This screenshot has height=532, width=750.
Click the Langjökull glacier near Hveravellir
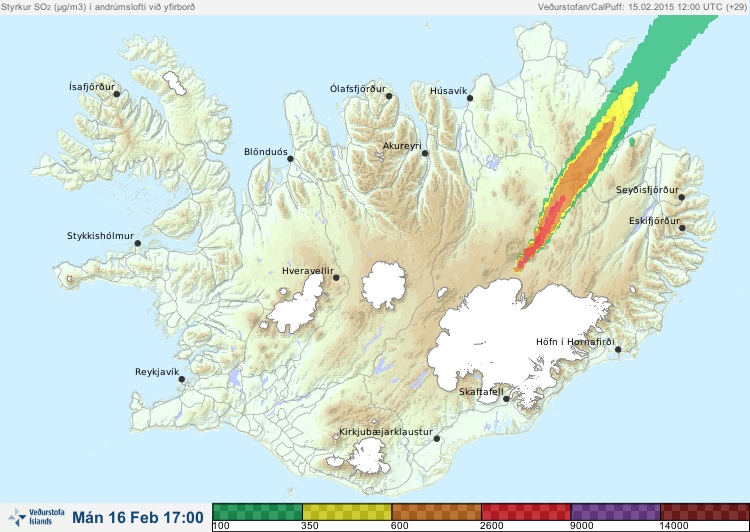tap(298, 304)
